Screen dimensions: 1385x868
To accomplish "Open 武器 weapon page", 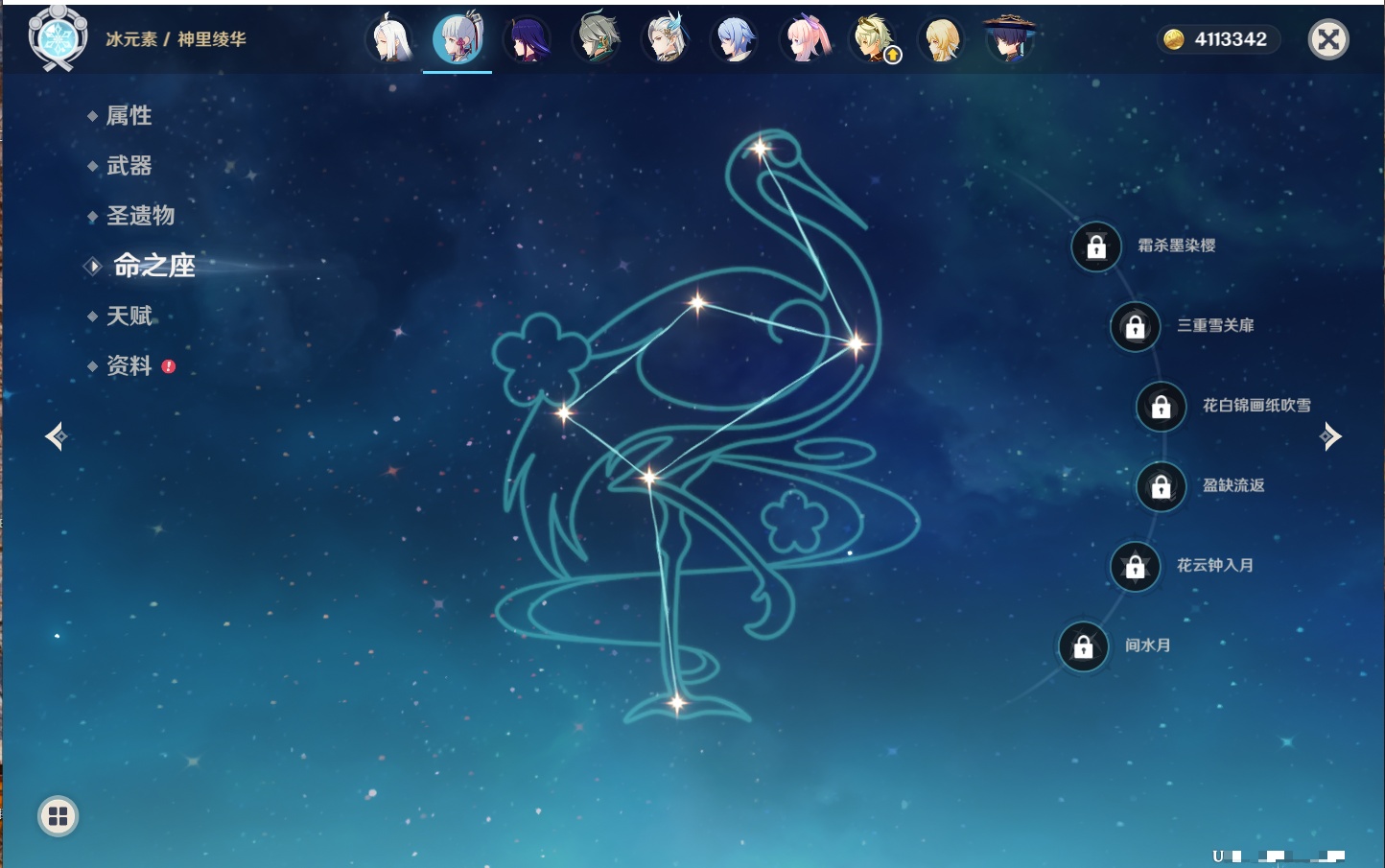I will (x=129, y=166).
